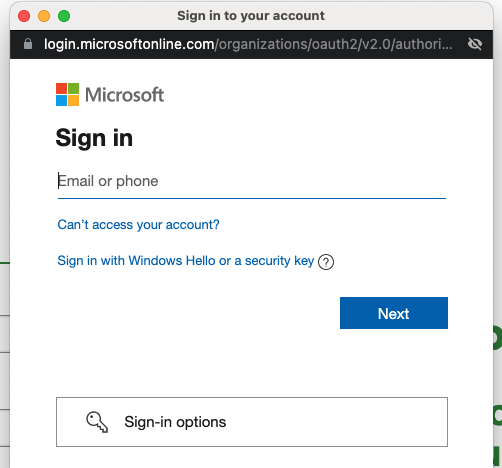Click the Microsoft wordmark text

pyautogui.click(x=124, y=95)
